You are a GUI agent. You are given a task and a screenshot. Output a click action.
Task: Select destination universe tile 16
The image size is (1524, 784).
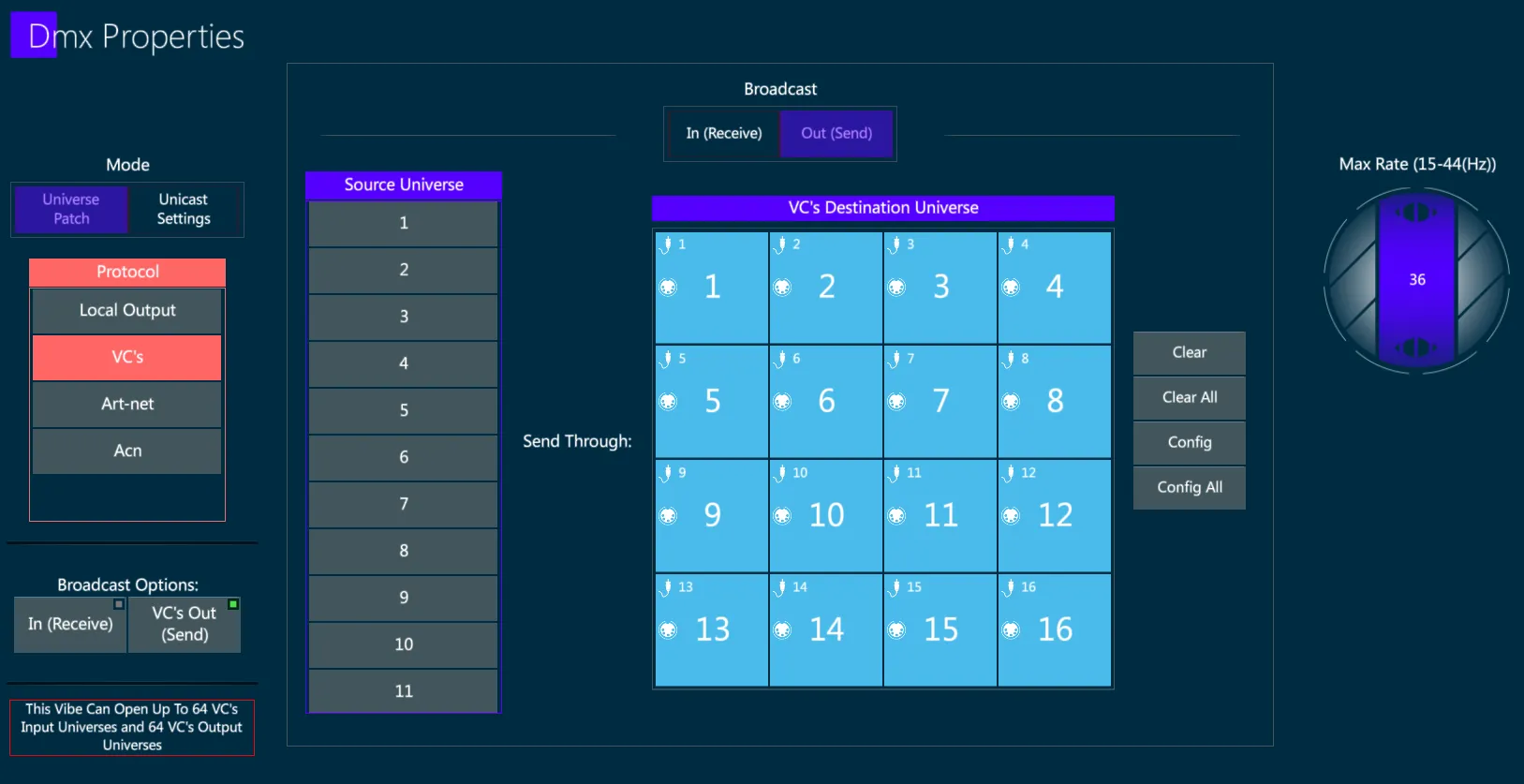[x=1055, y=630]
